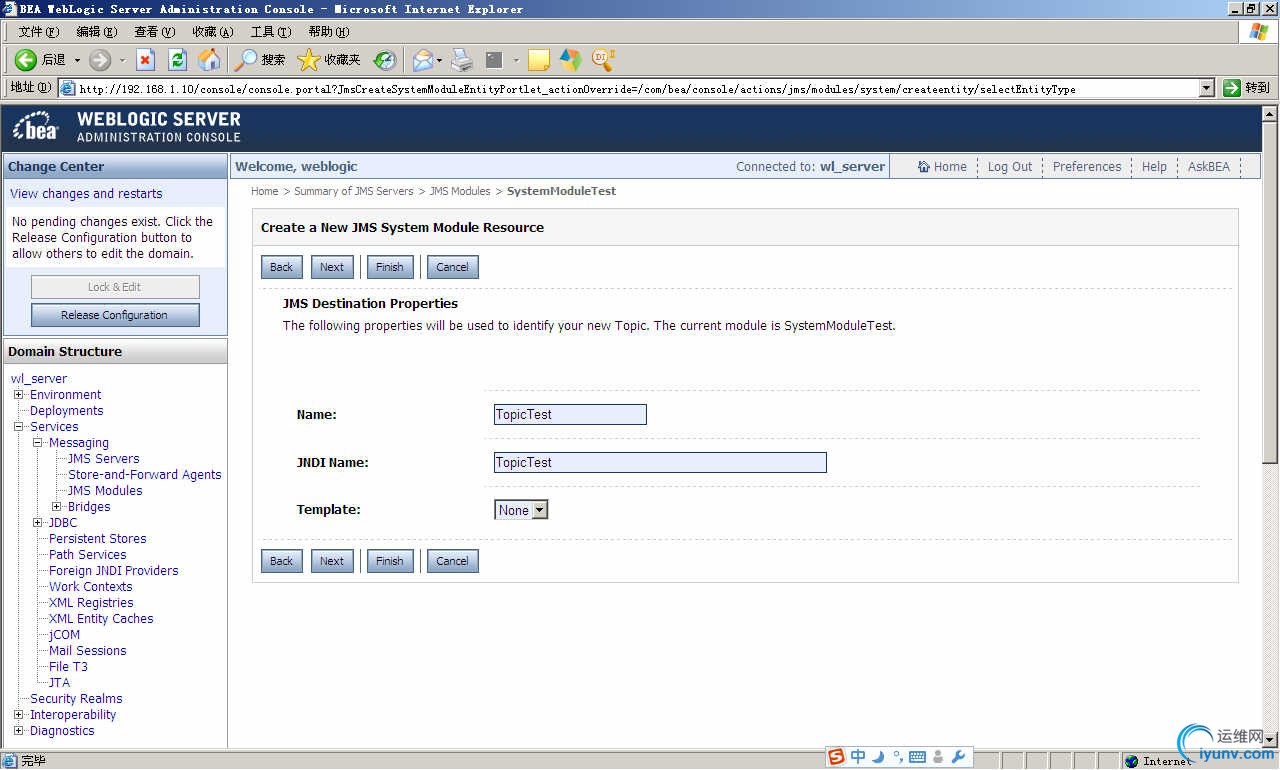Click the house icon beside Home link

(924, 167)
